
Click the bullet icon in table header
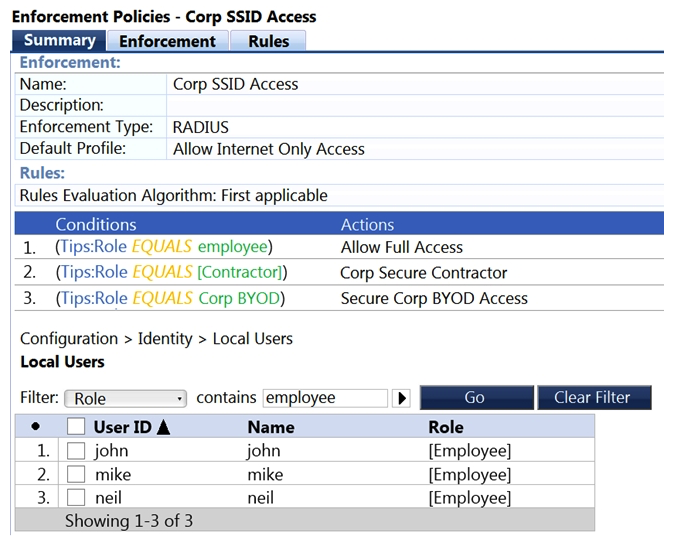pos(36,427)
